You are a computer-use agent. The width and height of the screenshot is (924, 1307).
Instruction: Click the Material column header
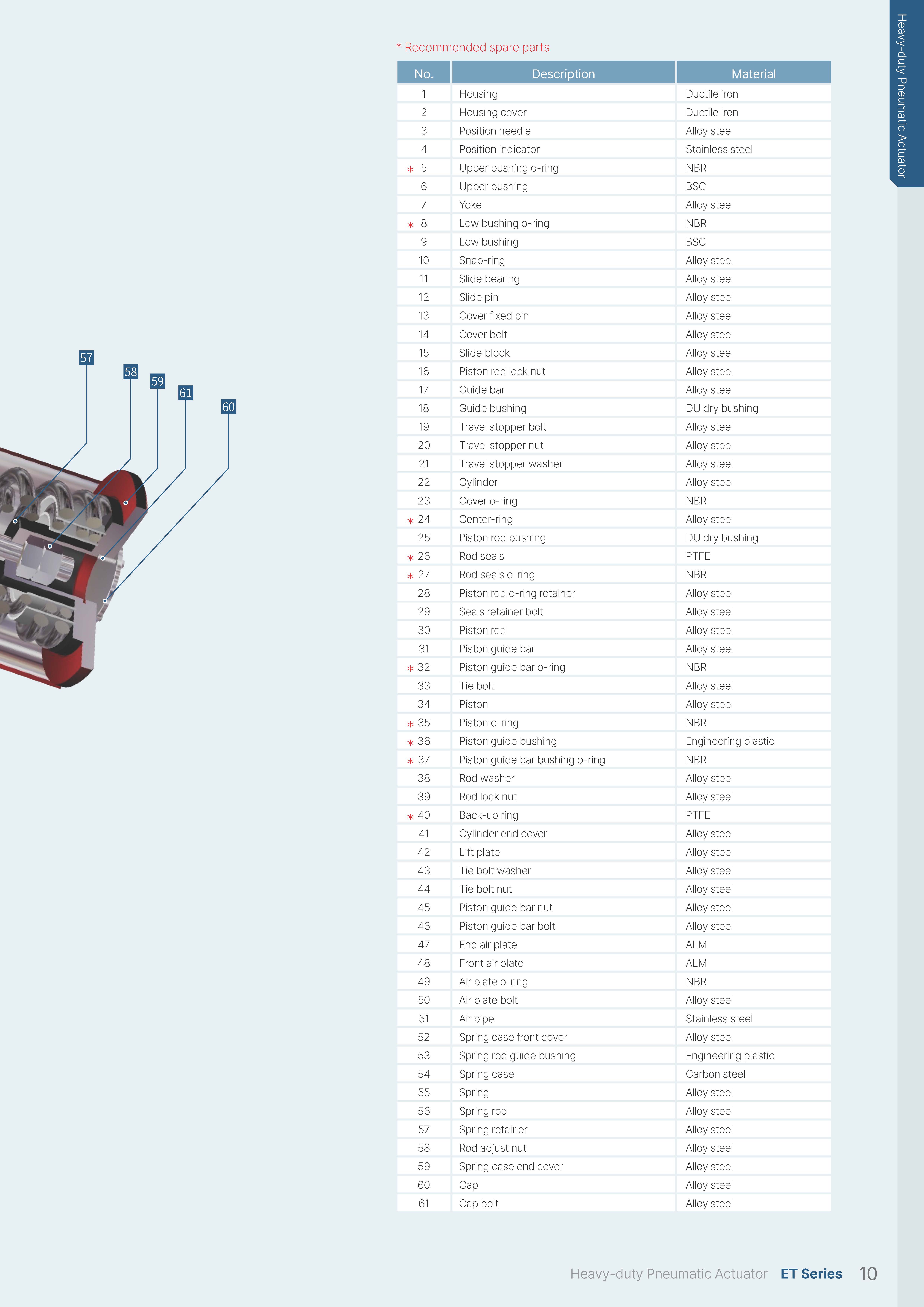pos(753,74)
